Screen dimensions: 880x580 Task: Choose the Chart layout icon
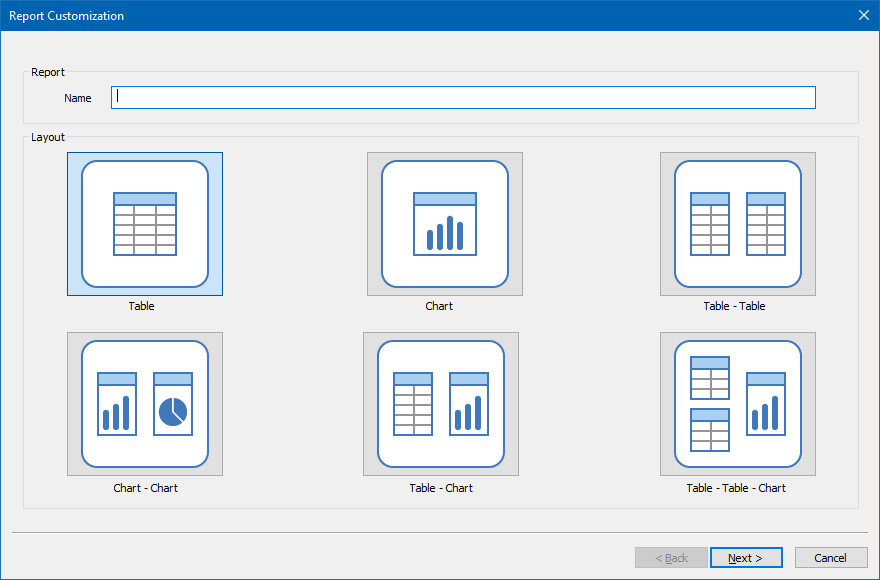[x=444, y=223]
